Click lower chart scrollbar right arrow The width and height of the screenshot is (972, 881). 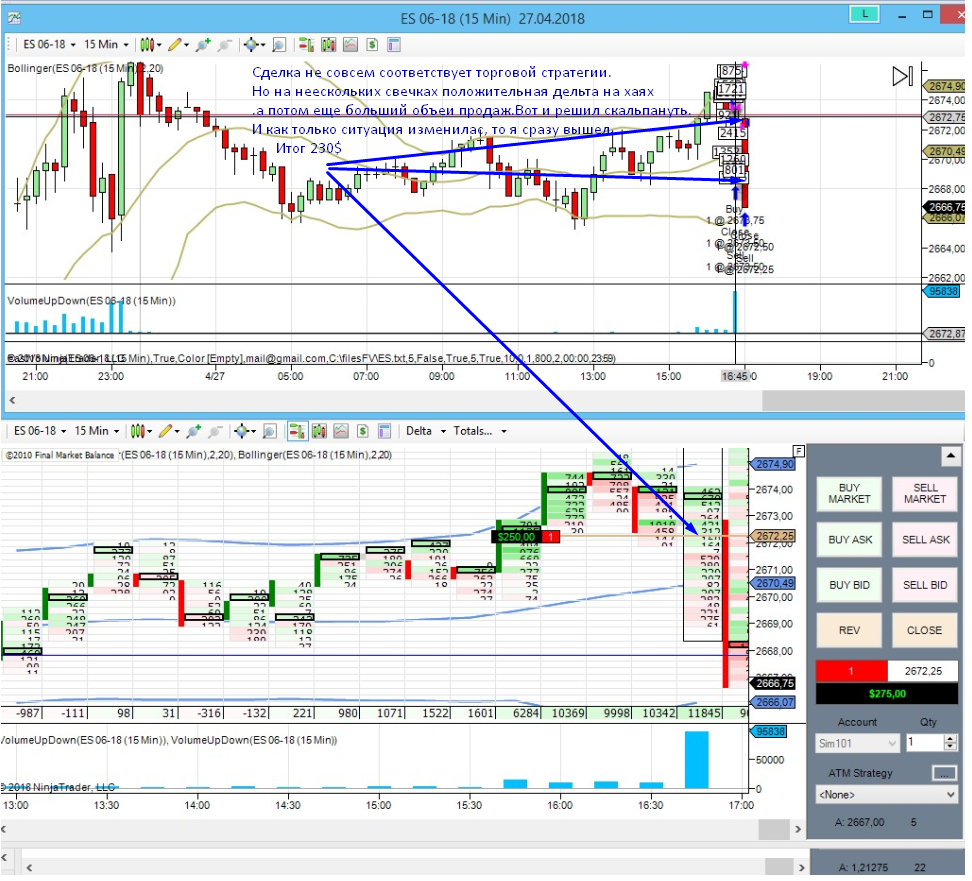pos(798,829)
